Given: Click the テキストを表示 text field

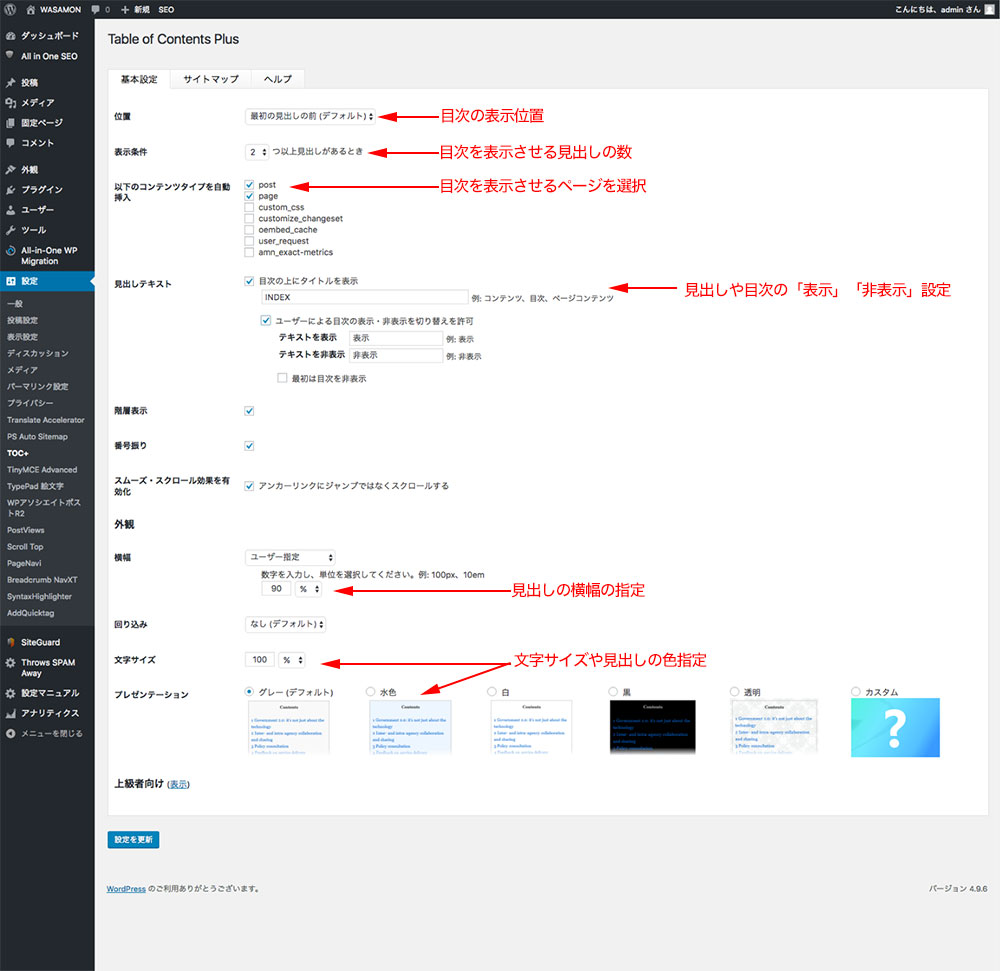Looking at the screenshot, I should pos(396,338).
